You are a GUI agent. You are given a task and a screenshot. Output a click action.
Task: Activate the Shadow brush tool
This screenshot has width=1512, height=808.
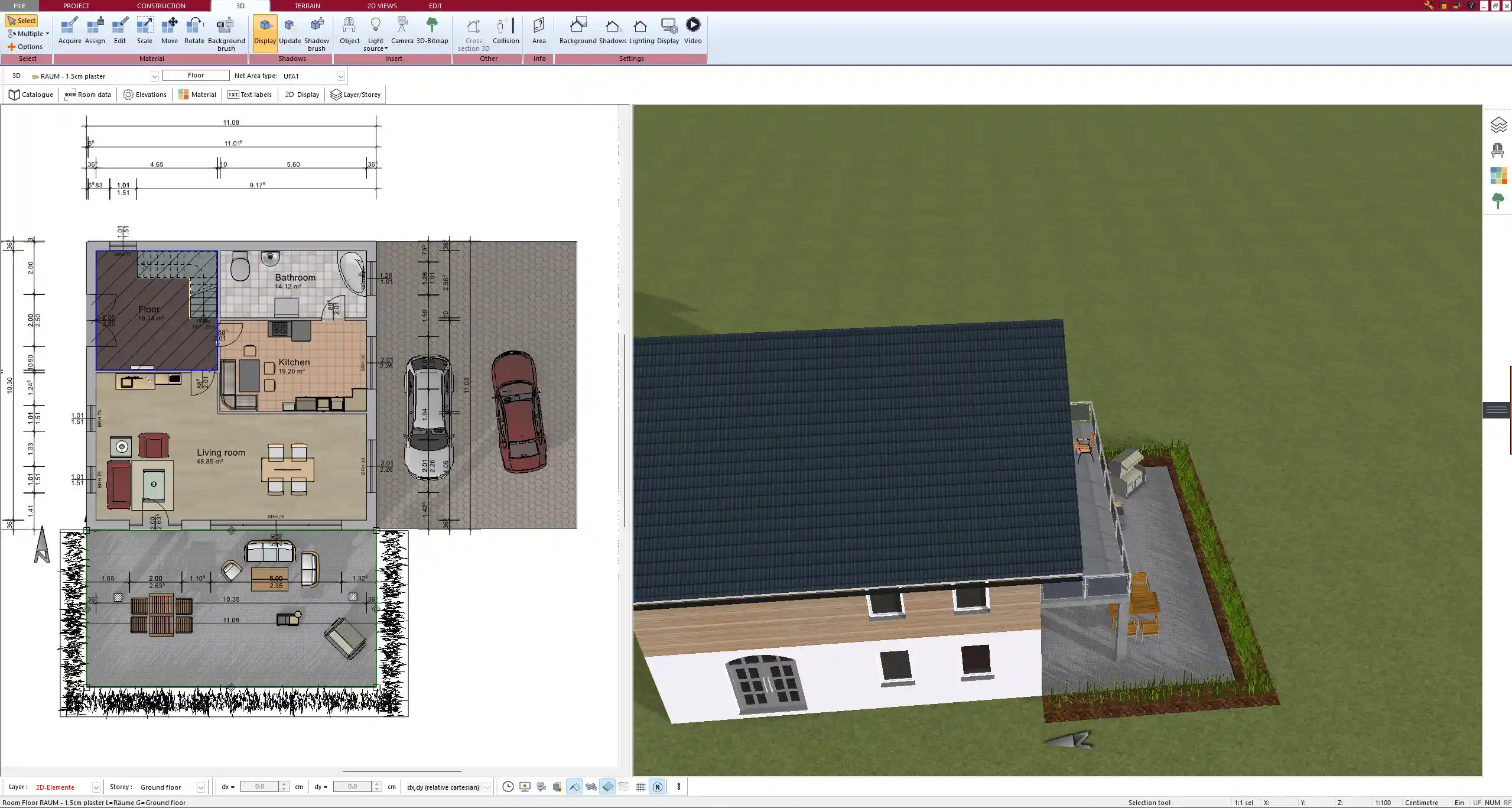317,34
